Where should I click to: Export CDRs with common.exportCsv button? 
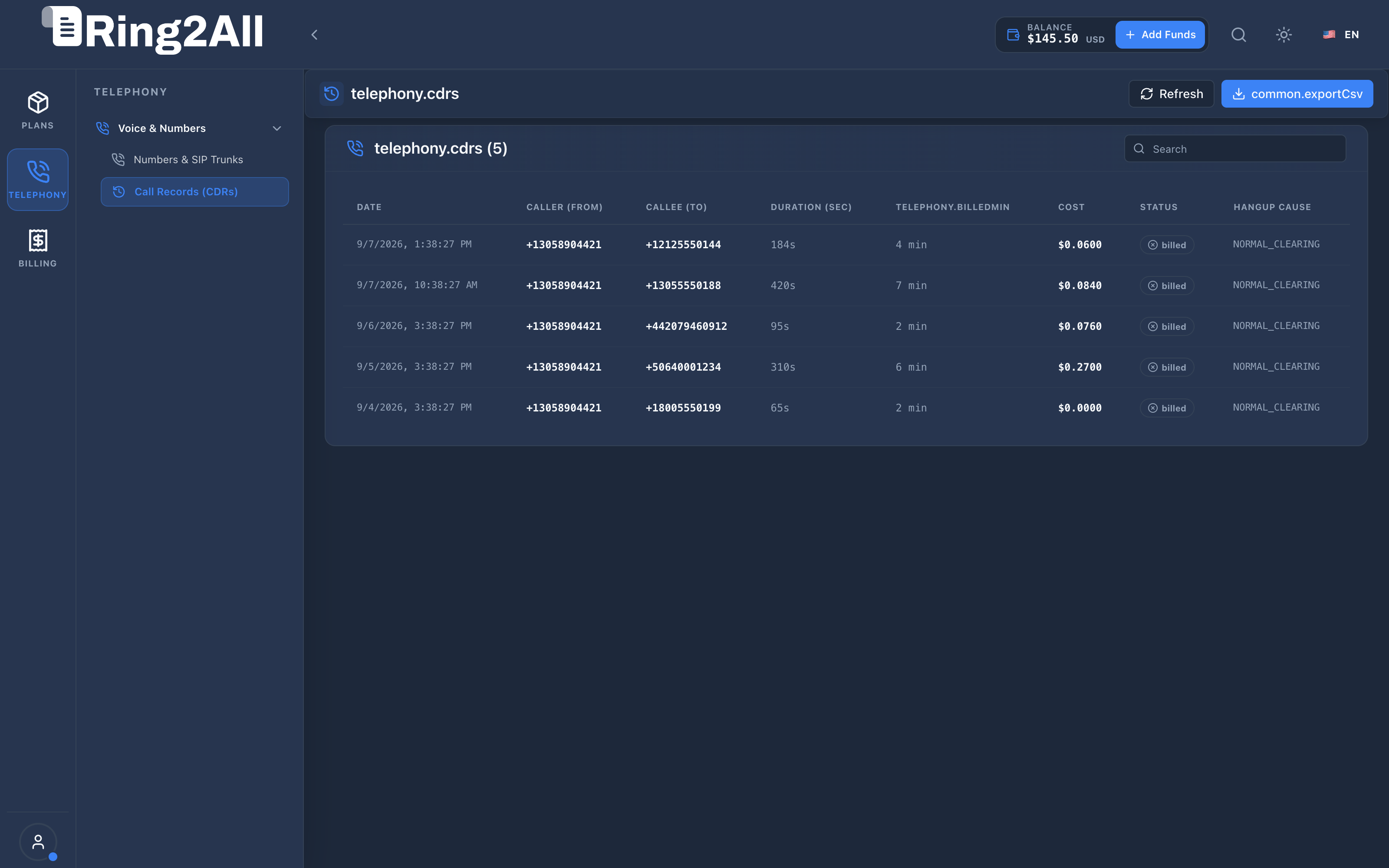1297,94
